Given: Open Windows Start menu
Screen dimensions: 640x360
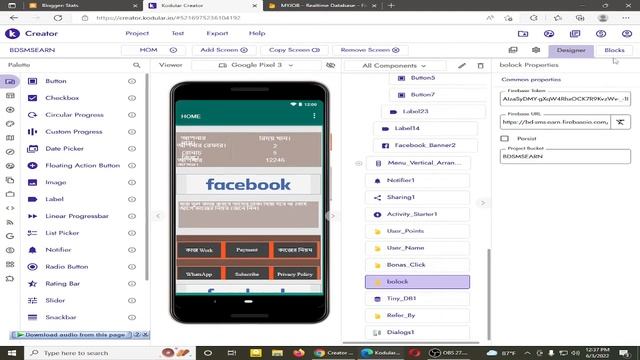Looking at the screenshot, I should 12,353.
